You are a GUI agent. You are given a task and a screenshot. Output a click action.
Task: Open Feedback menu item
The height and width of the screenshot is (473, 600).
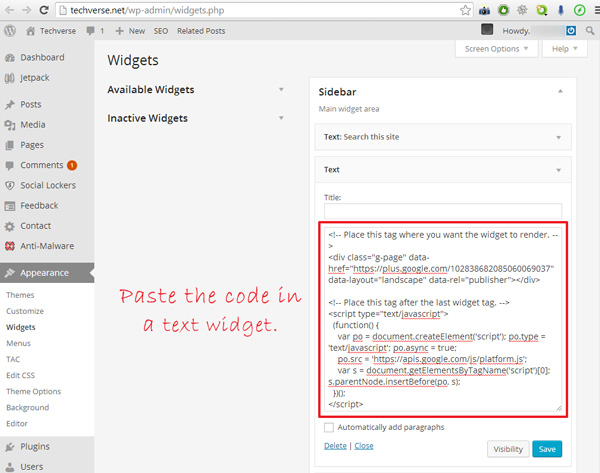pyautogui.click(x=39, y=206)
